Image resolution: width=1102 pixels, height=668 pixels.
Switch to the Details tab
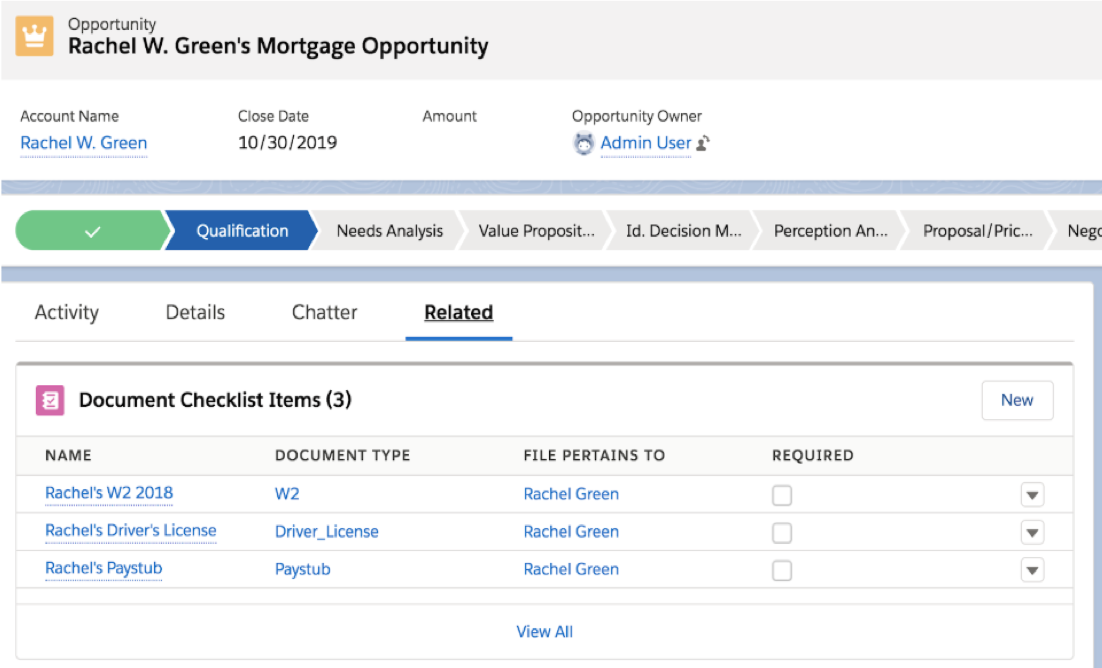pyautogui.click(x=194, y=312)
